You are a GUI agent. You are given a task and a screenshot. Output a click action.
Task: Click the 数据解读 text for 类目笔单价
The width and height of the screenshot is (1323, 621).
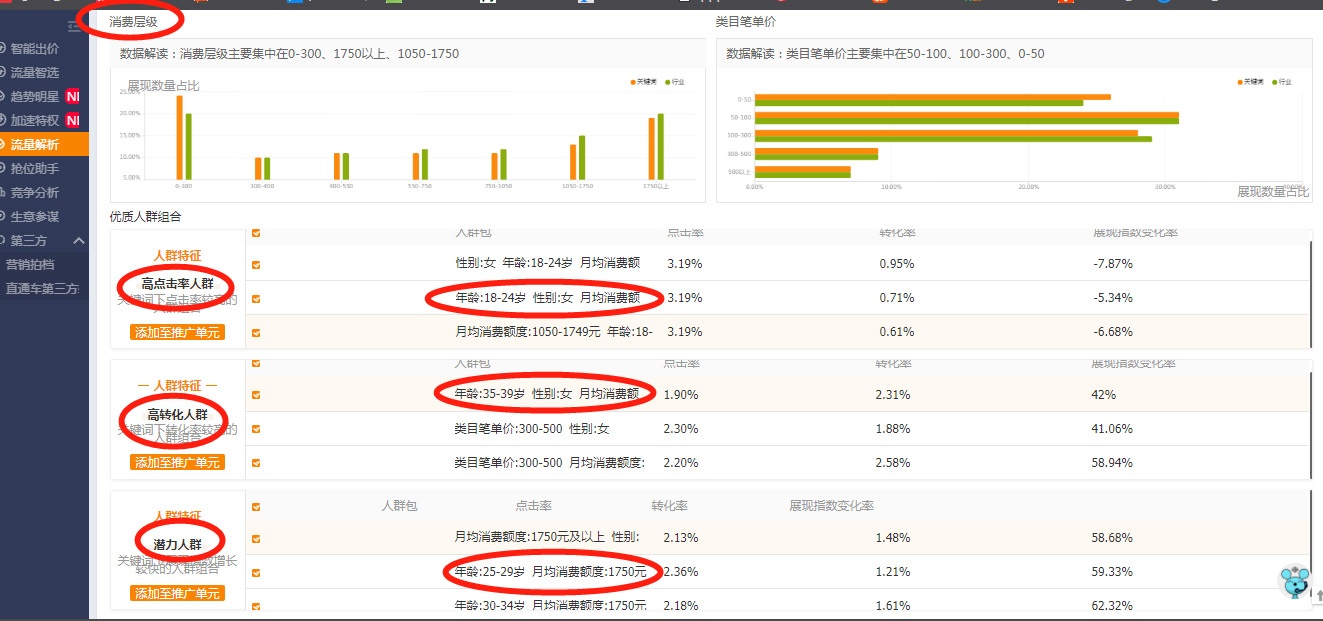[885, 54]
